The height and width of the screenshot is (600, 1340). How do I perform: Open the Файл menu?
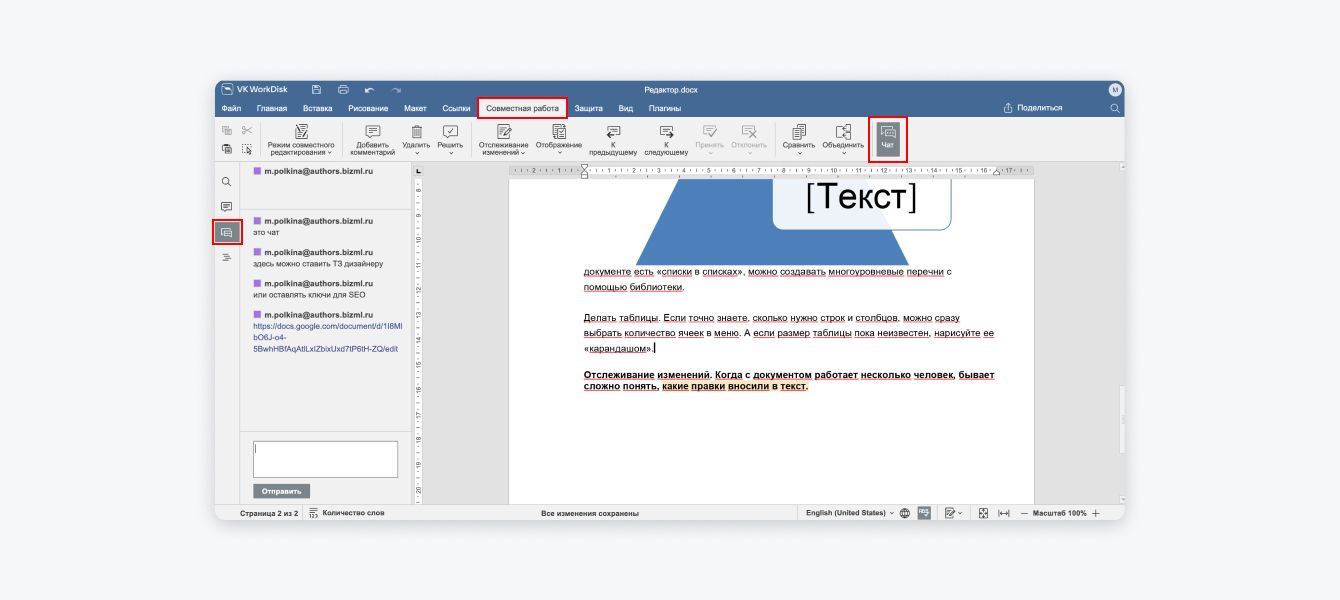pyautogui.click(x=231, y=108)
